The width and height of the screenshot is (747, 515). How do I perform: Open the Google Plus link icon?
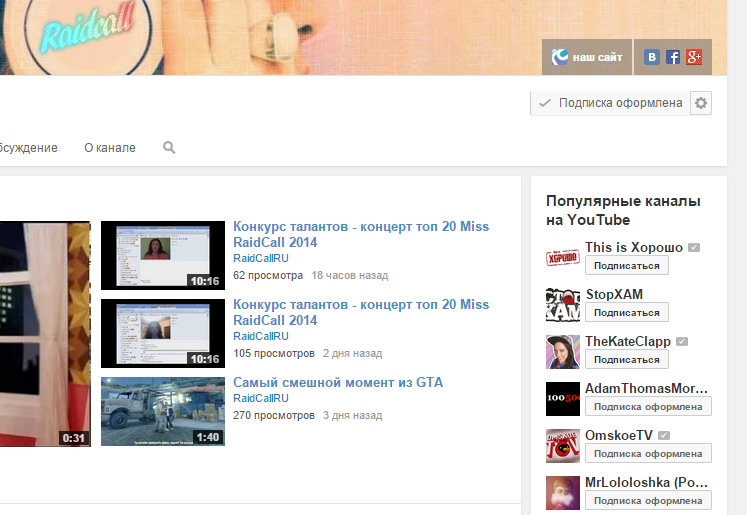coord(694,57)
